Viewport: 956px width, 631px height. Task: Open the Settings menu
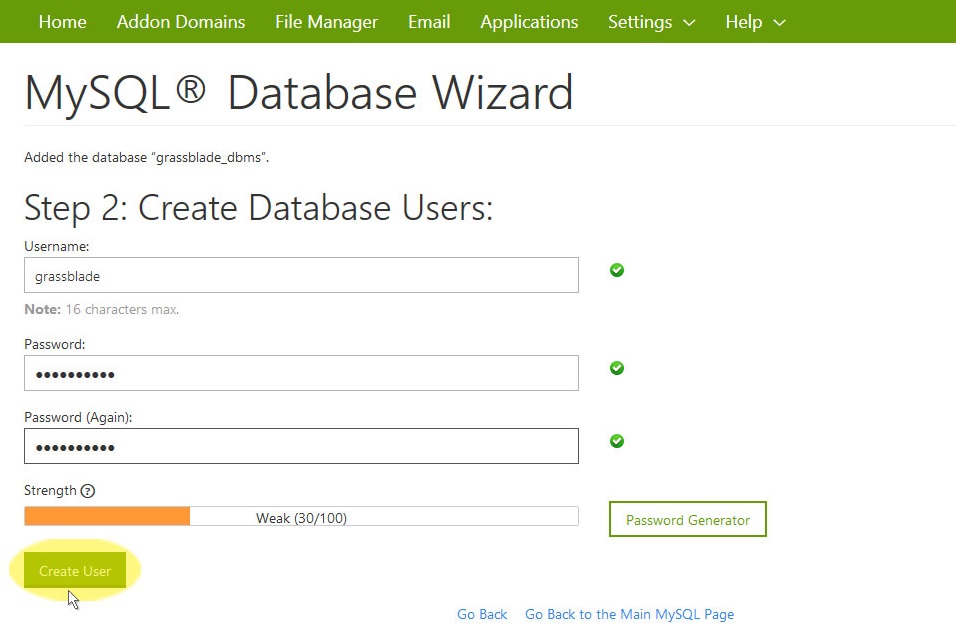652,22
